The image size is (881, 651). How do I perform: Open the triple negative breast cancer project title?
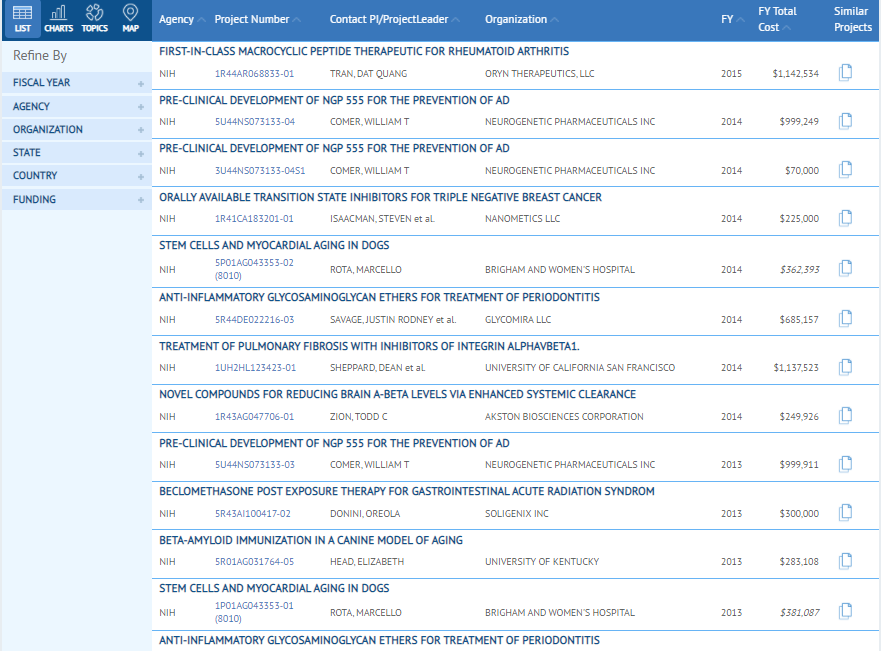[x=380, y=197]
